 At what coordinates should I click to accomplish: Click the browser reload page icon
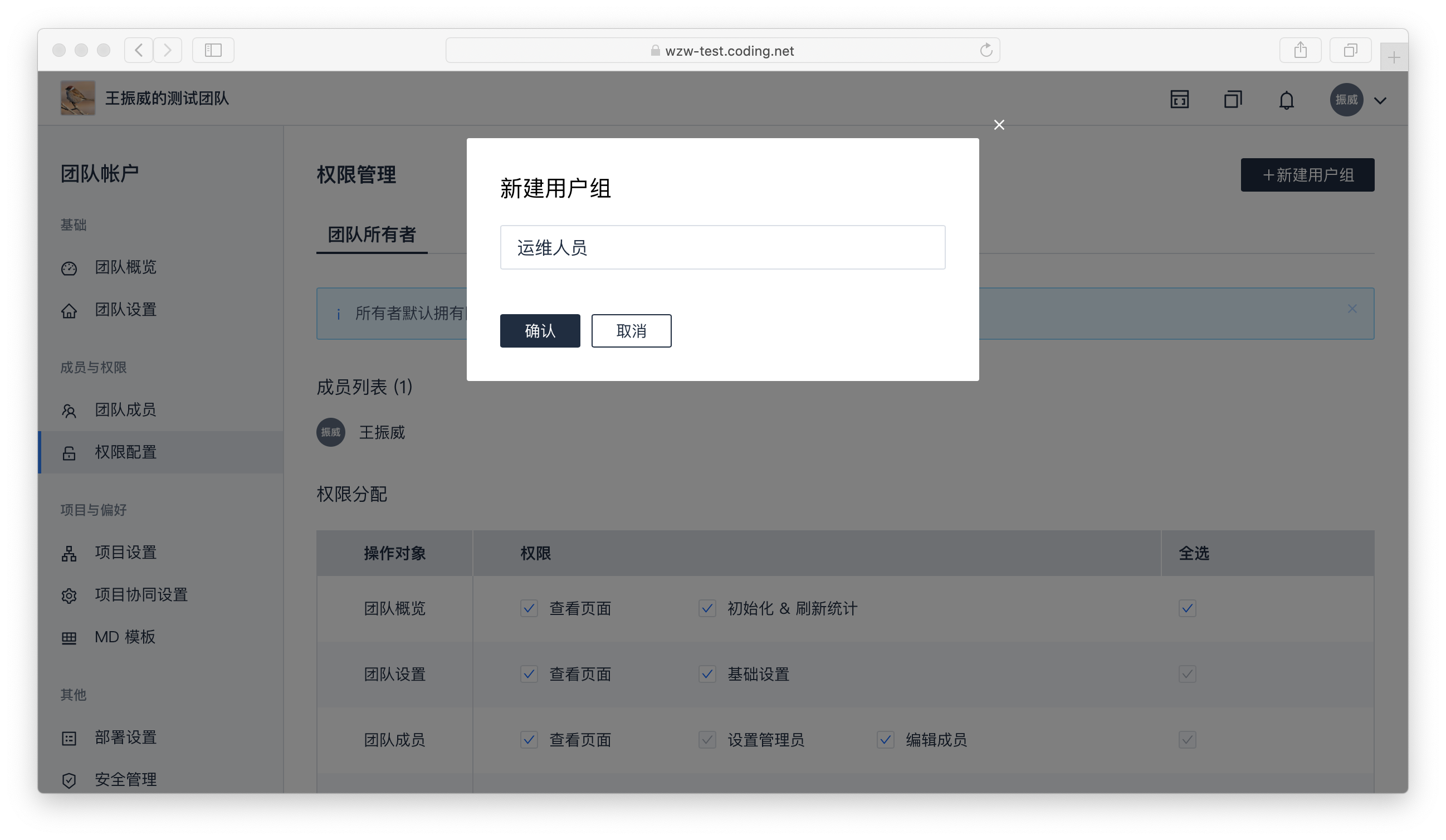(x=985, y=51)
